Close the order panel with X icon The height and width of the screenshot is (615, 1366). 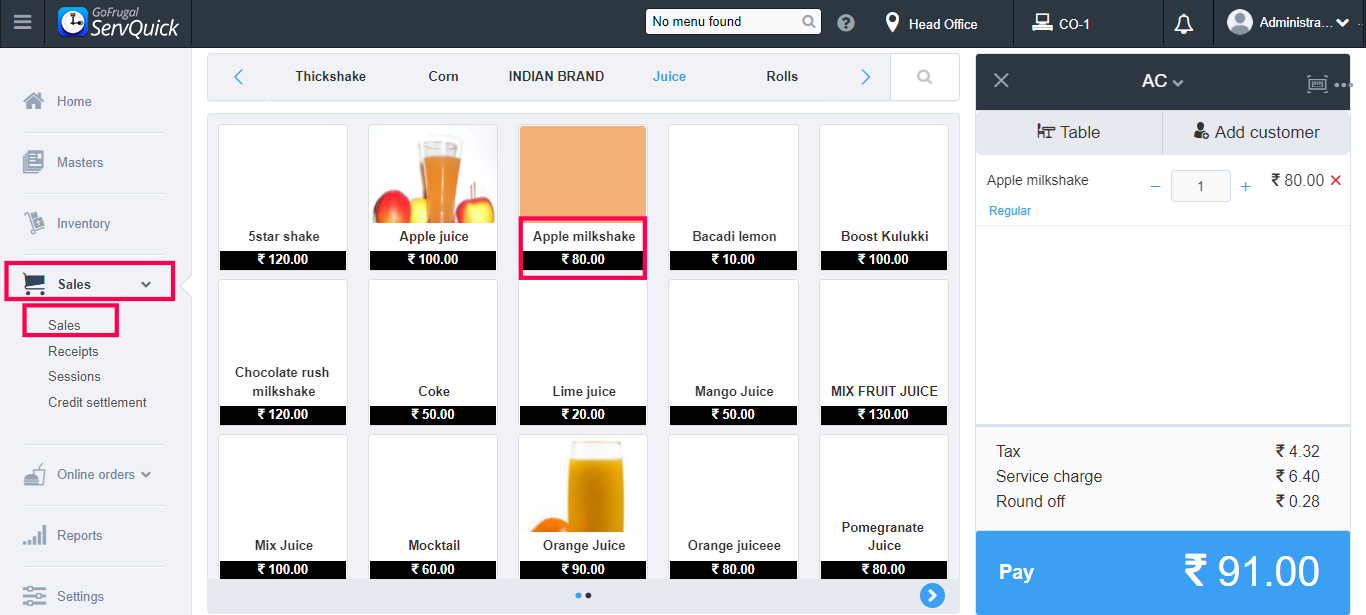pos(1001,81)
